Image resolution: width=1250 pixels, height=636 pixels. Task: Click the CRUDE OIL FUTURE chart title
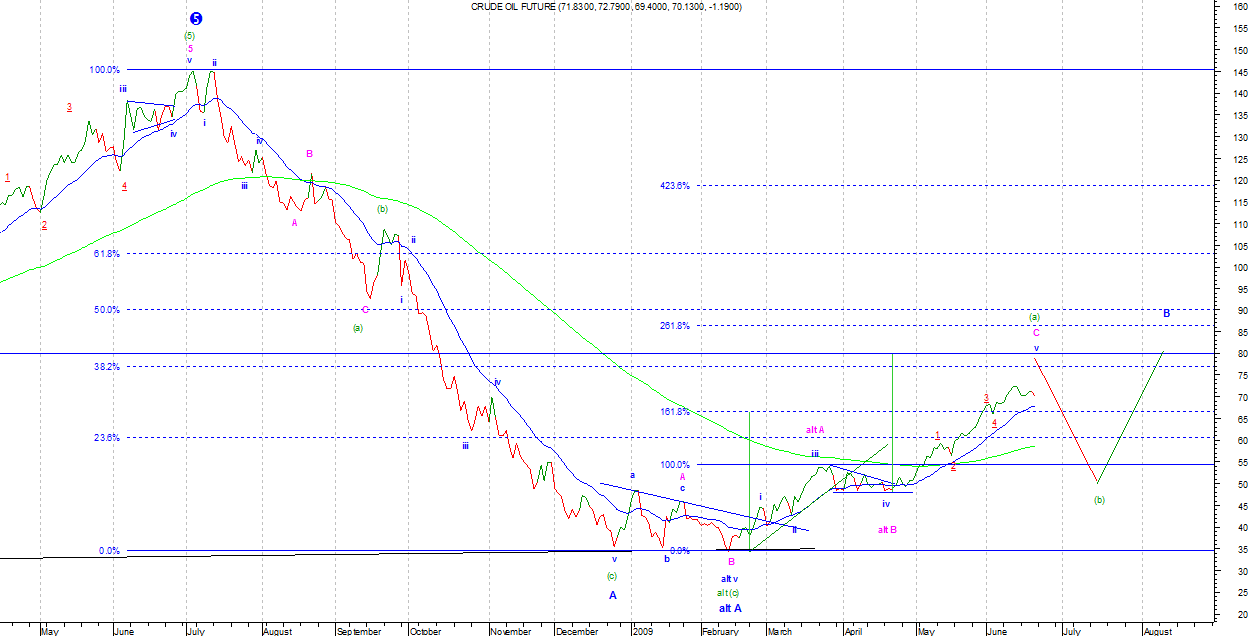(x=606, y=7)
